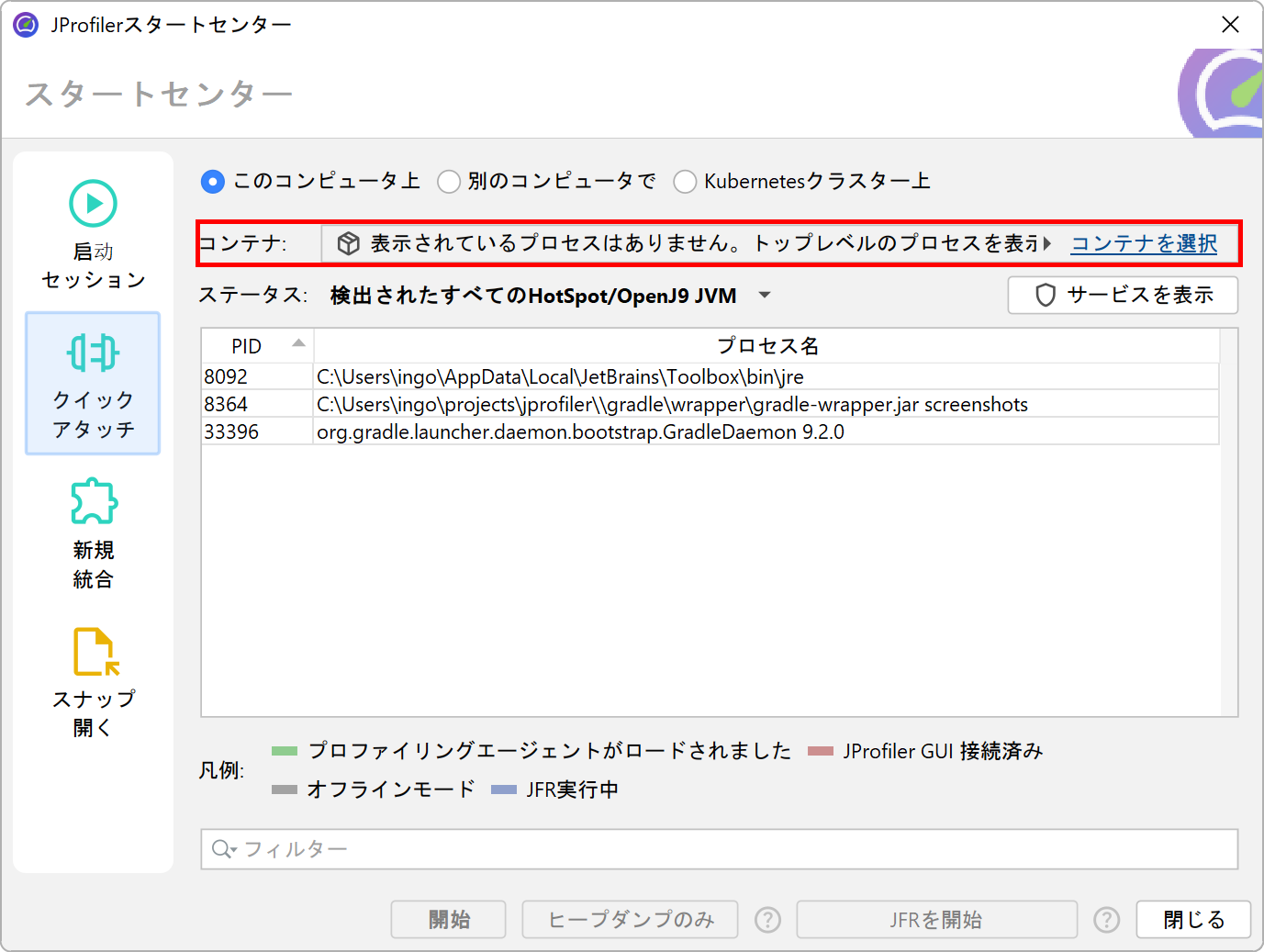Click the サービスを表示 button
The image size is (1264, 952).
pyautogui.click(x=1123, y=295)
